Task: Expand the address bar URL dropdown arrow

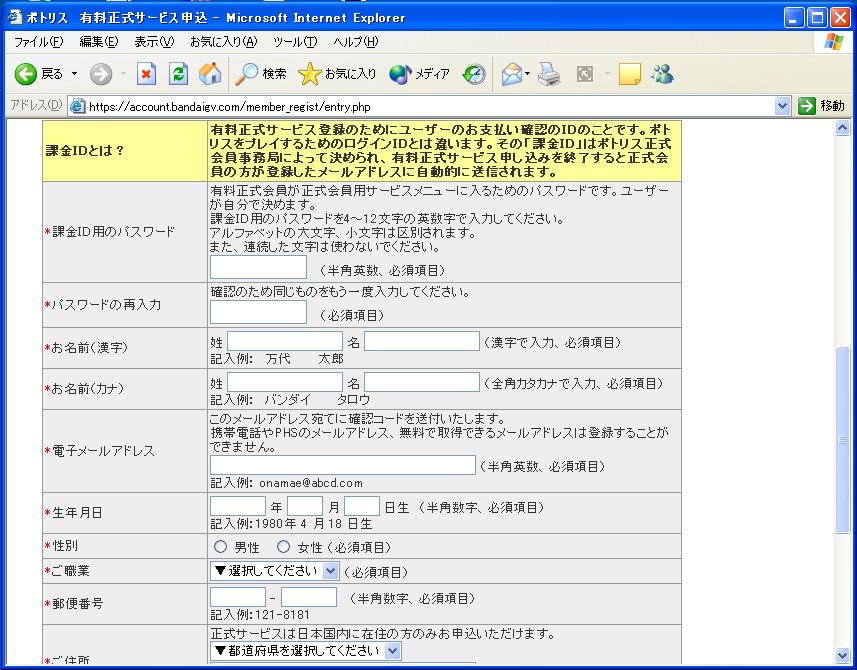Action: pyautogui.click(x=782, y=106)
